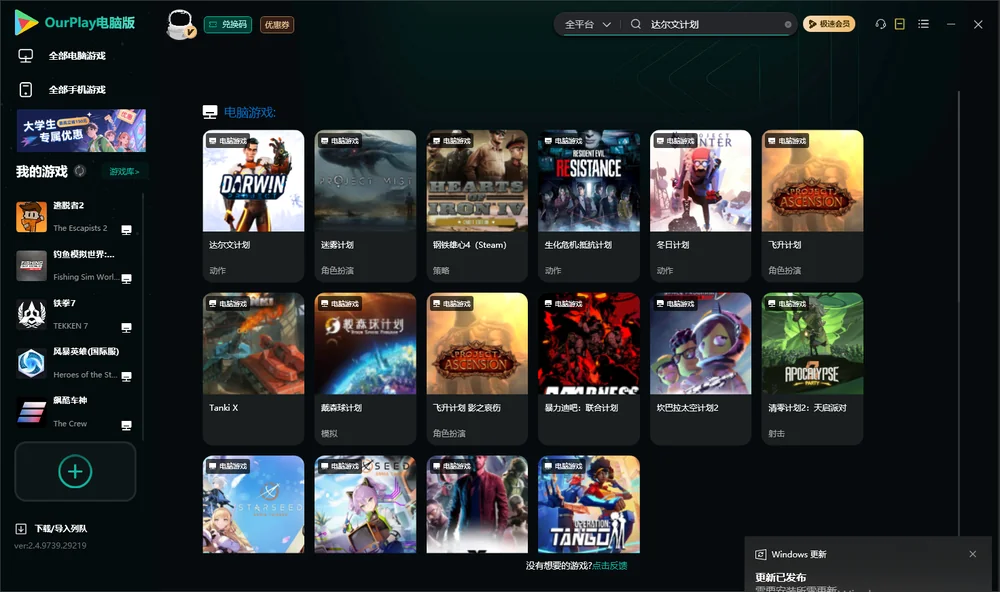Clear the search text with the round clear icon
This screenshot has height=592, width=1000.
coord(788,24)
